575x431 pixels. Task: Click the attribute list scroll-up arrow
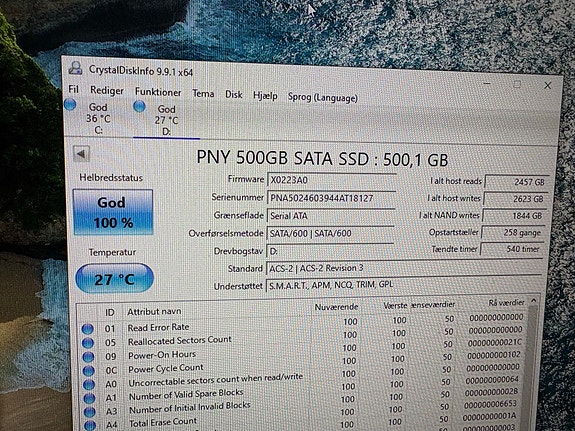pos(534,301)
